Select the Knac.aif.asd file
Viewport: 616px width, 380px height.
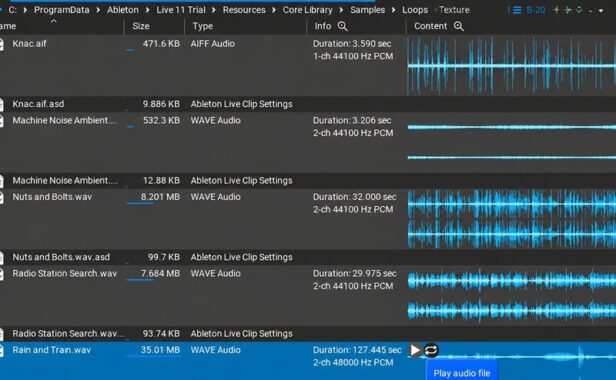pos(38,104)
